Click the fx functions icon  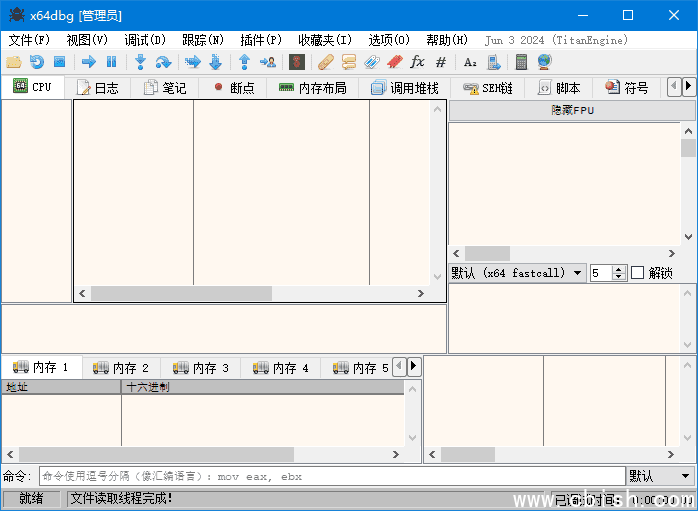tap(418, 62)
